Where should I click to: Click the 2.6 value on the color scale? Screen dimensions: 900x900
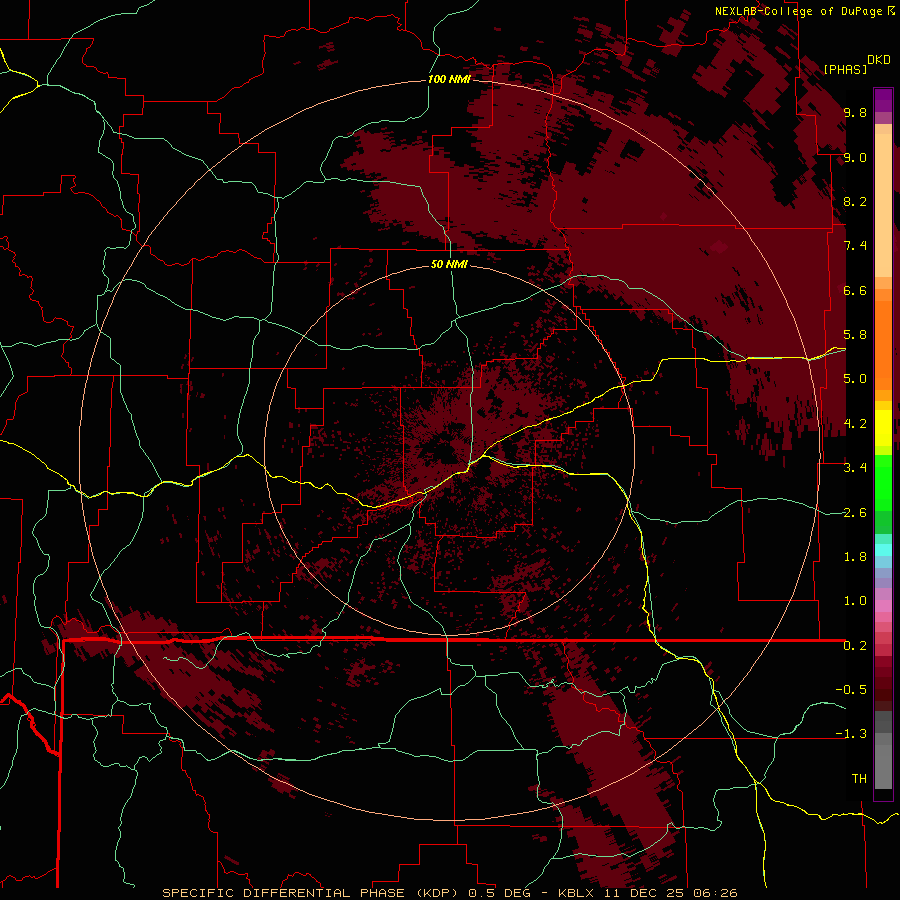(x=855, y=513)
